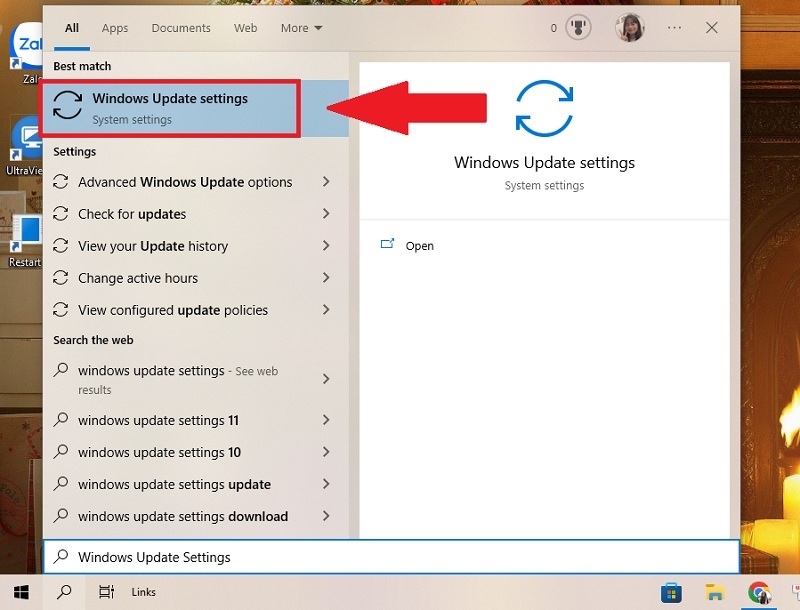The width and height of the screenshot is (800, 610).
Task: Expand the More filter dropdown
Action: [x=301, y=28]
